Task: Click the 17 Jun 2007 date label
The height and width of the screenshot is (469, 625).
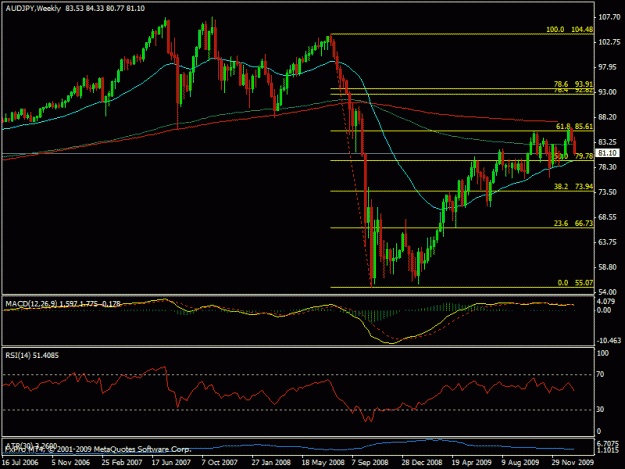Action: [171, 462]
